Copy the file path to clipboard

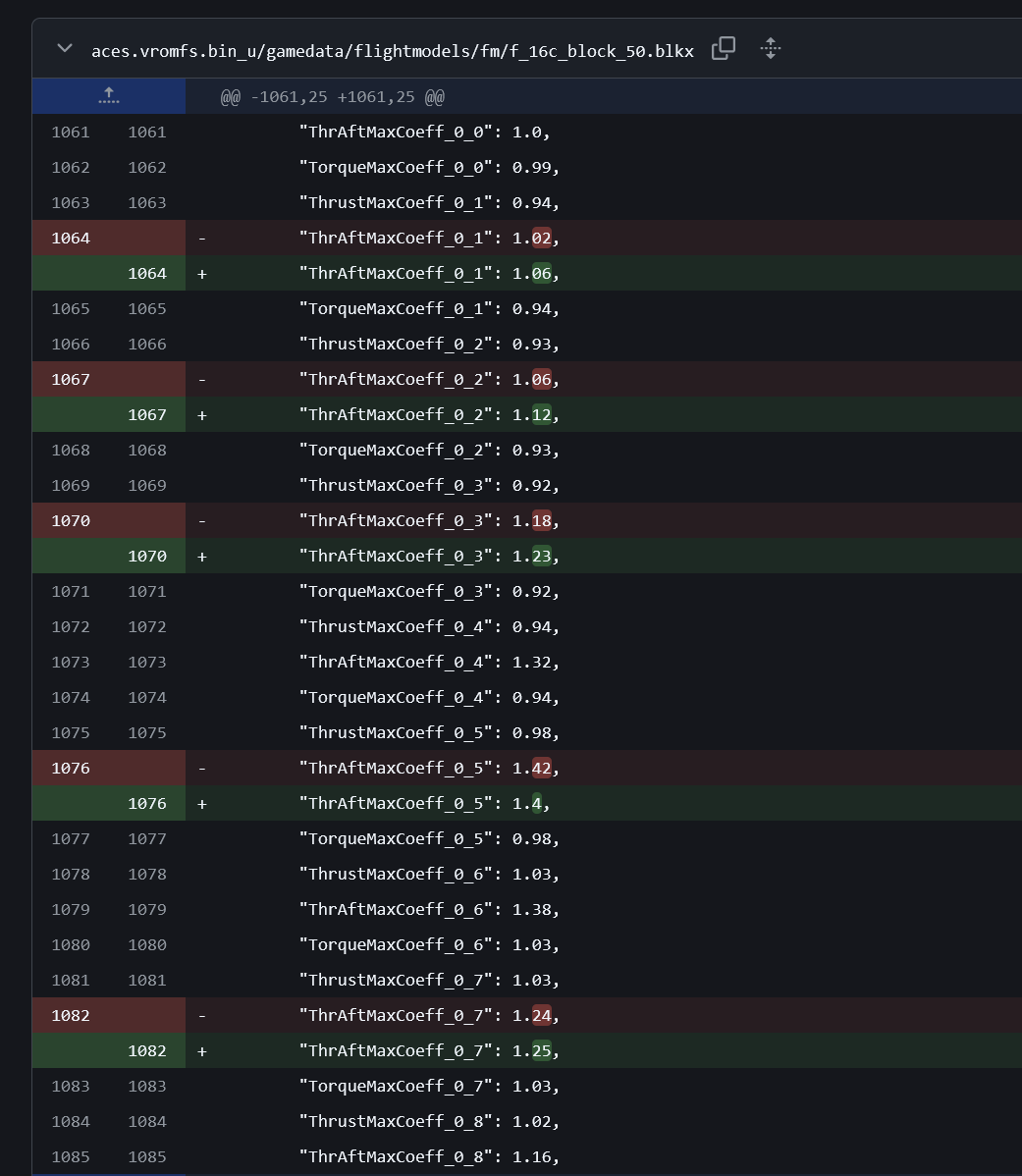pyautogui.click(x=724, y=48)
